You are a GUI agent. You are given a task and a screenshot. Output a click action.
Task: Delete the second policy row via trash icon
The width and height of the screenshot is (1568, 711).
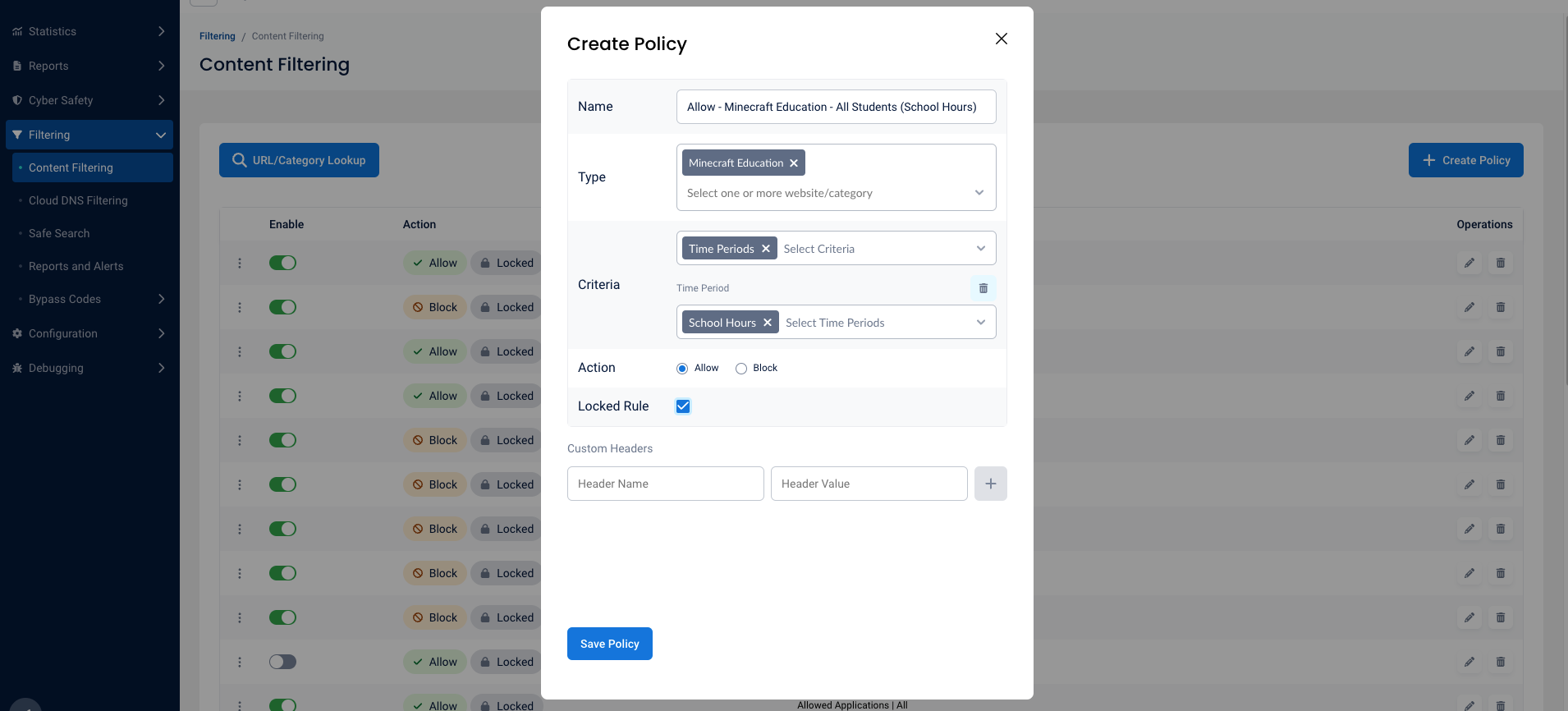click(1501, 307)
